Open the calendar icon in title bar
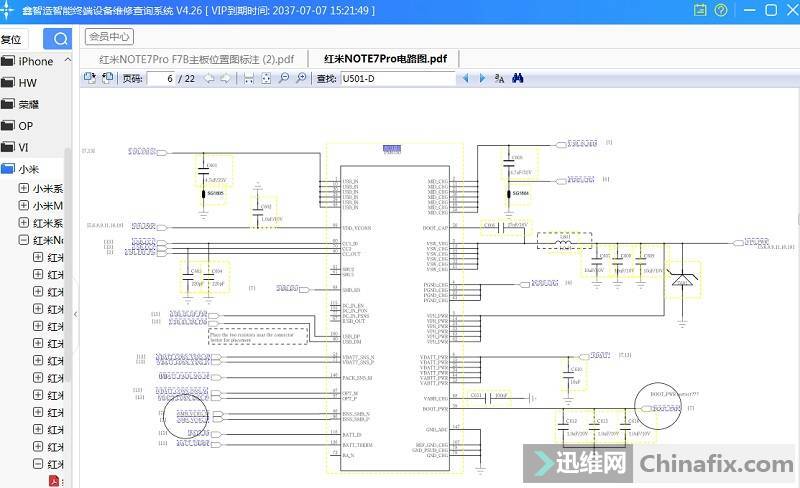This screenshot has width=800, height=488. point(701,10)
